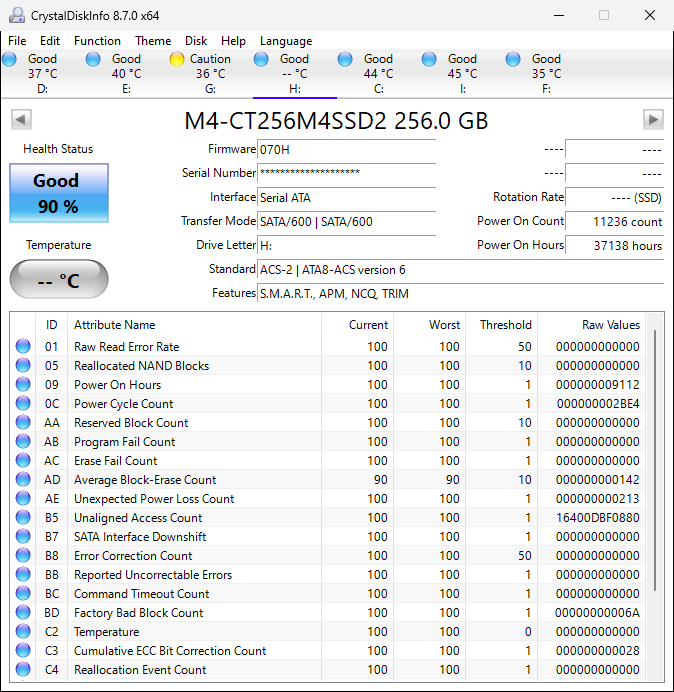Screen dimensions: 674x692
Task: Click the masked Serial Number field
Action: (x=346, y=173)
